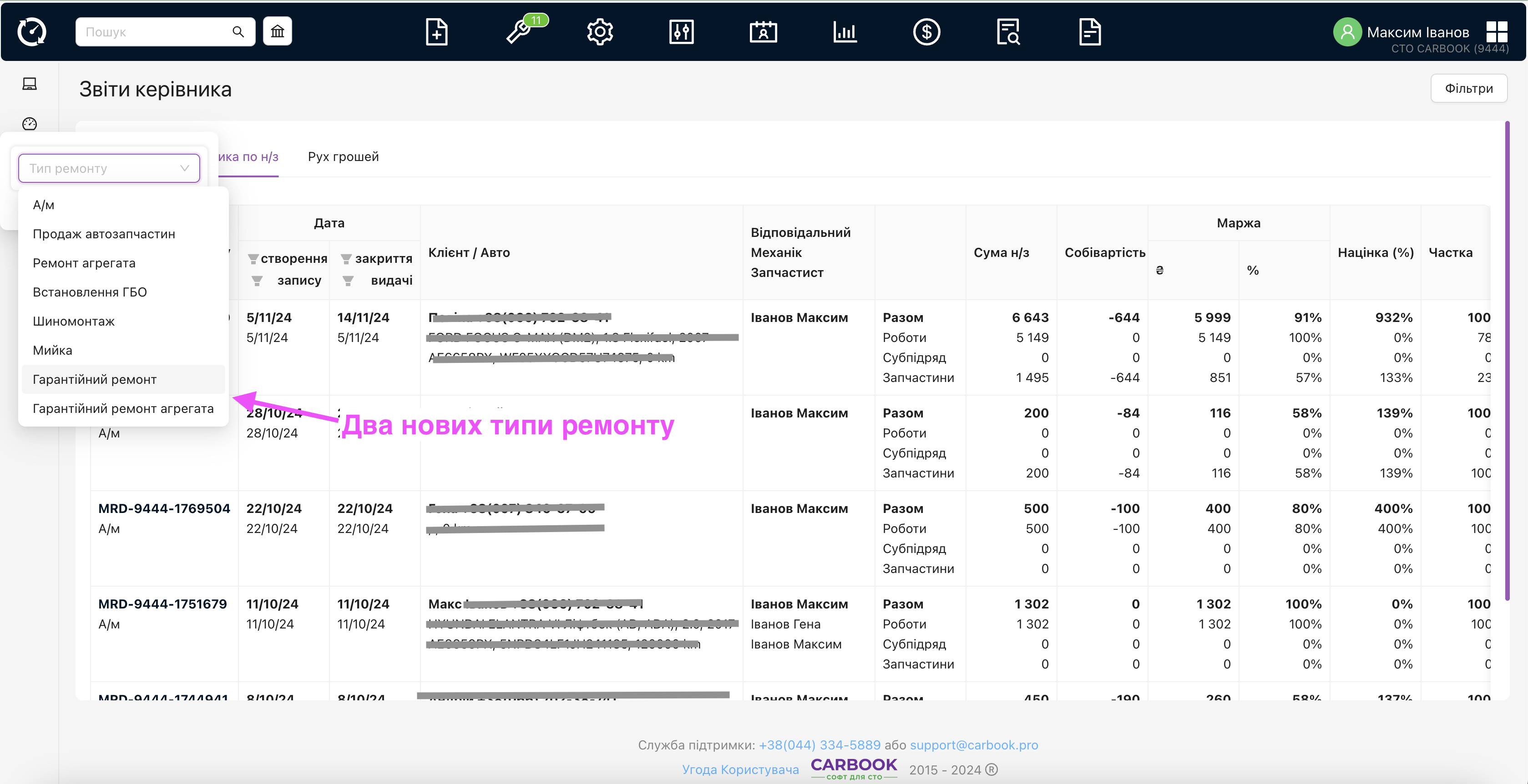The height and width of the screenshot is (784, 1528).
Task: Open the bar chart reports icon
Action: click(x=845, y=32)
